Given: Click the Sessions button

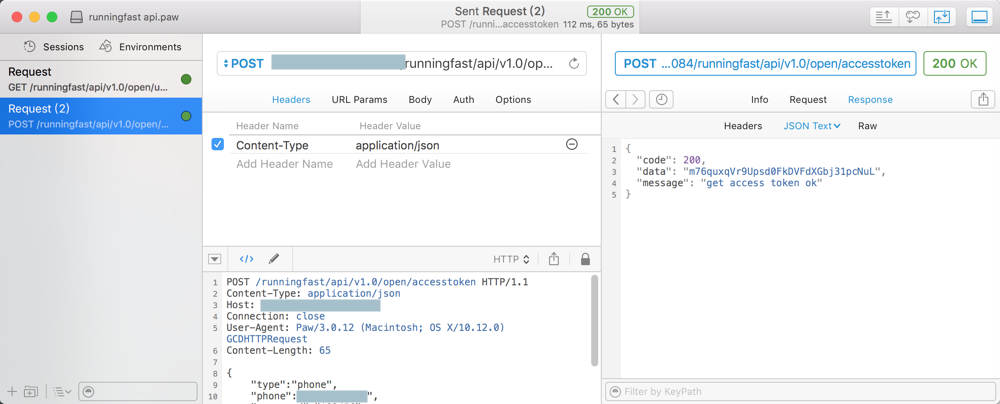Looking at the screenshot, I should (x=54, y=47).
